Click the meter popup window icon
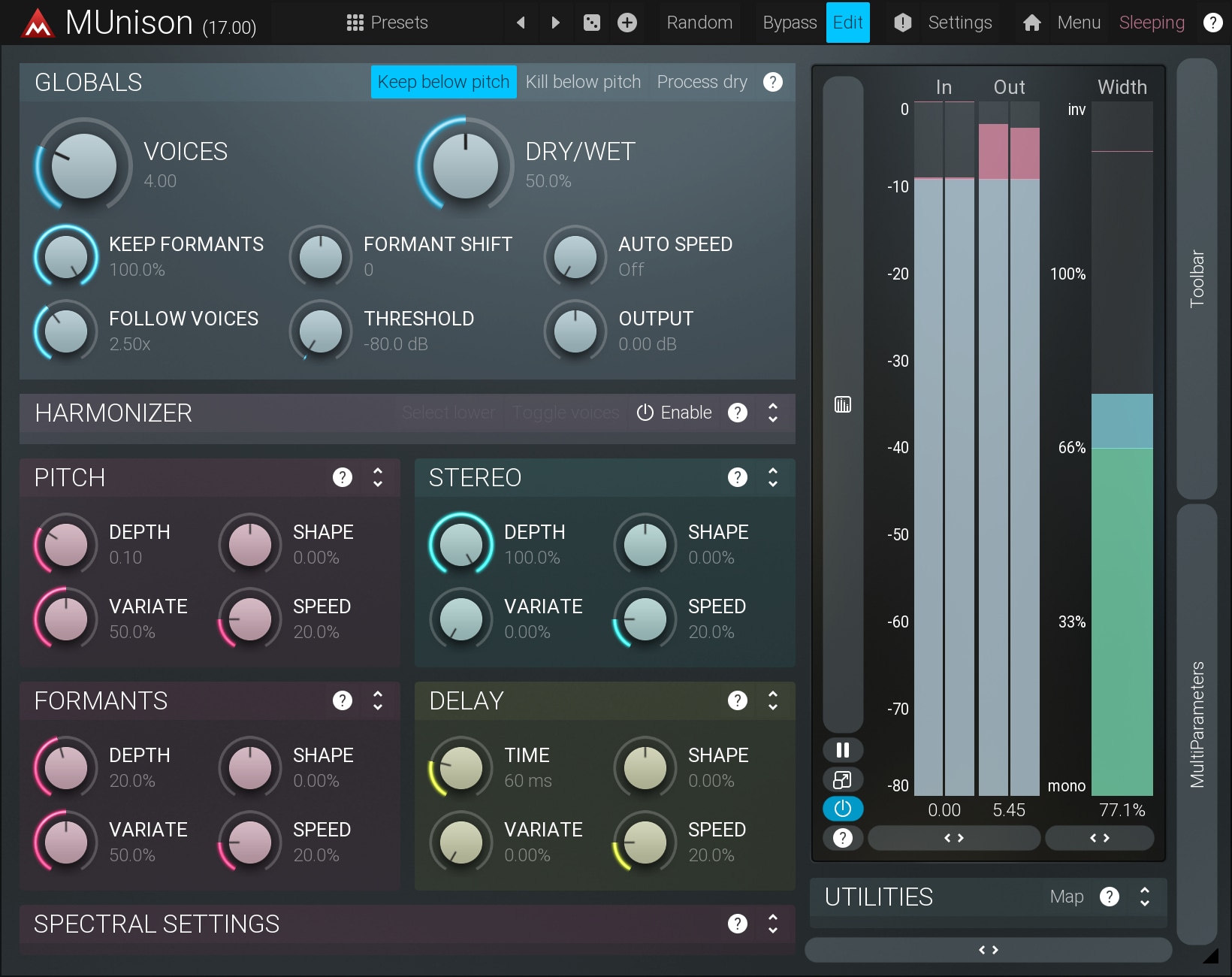The height and width of the screenshot is (977, 1232). coord(843,779)
